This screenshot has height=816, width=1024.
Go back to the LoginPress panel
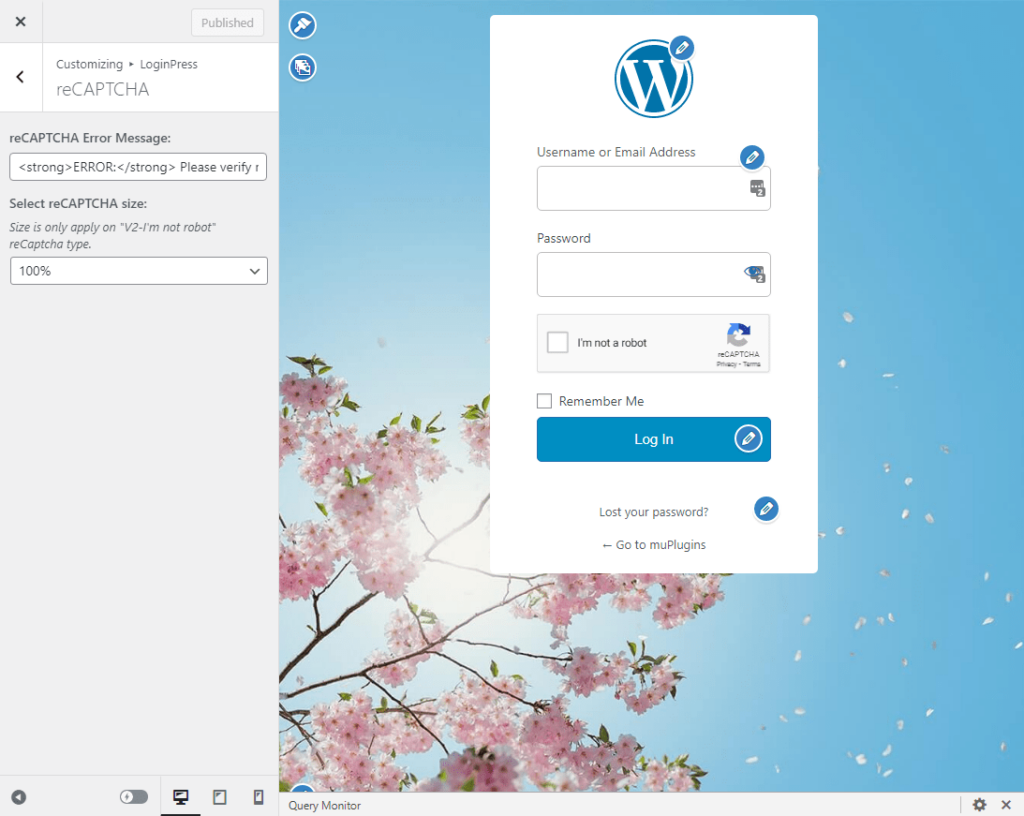point(21,77)
